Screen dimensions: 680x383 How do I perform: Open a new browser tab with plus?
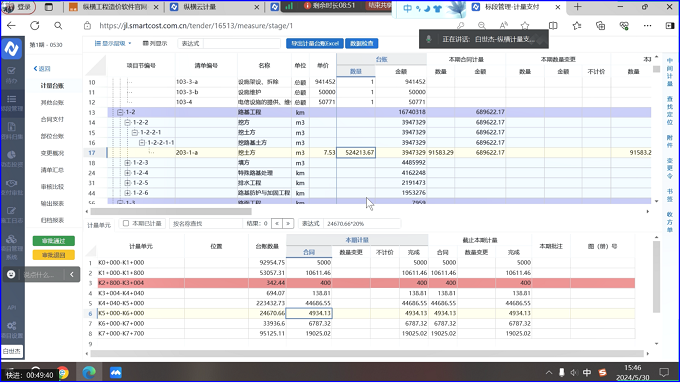pos(577,7)
